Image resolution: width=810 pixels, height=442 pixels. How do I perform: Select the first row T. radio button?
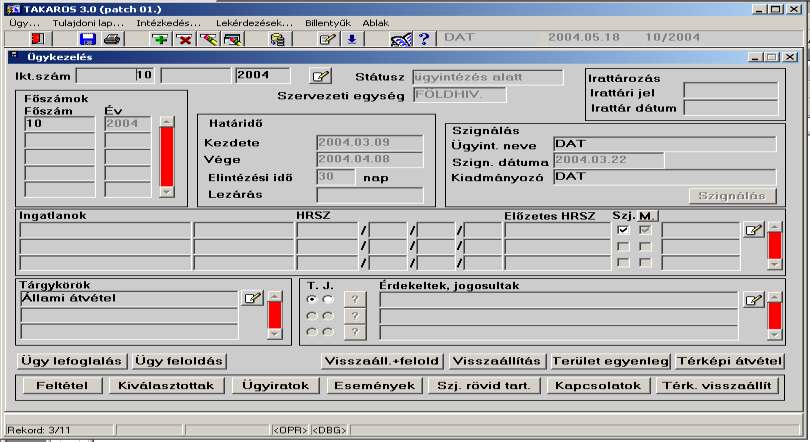point(311,299)
